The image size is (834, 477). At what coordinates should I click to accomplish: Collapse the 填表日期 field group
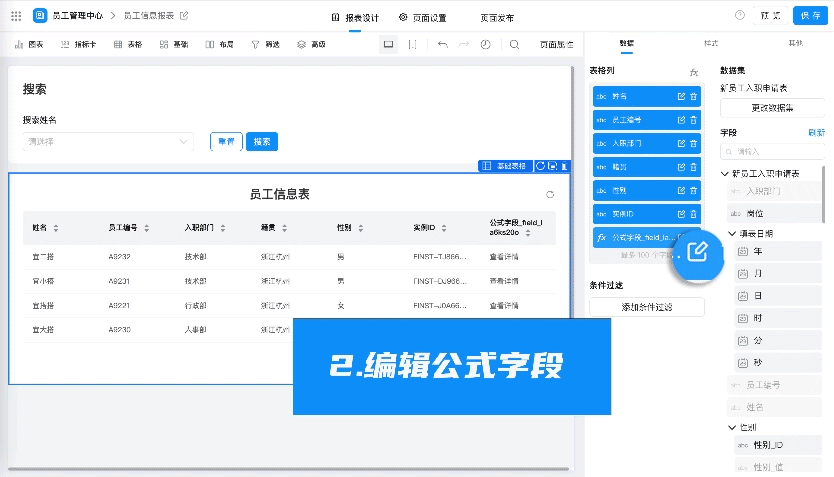pos(732,233)
